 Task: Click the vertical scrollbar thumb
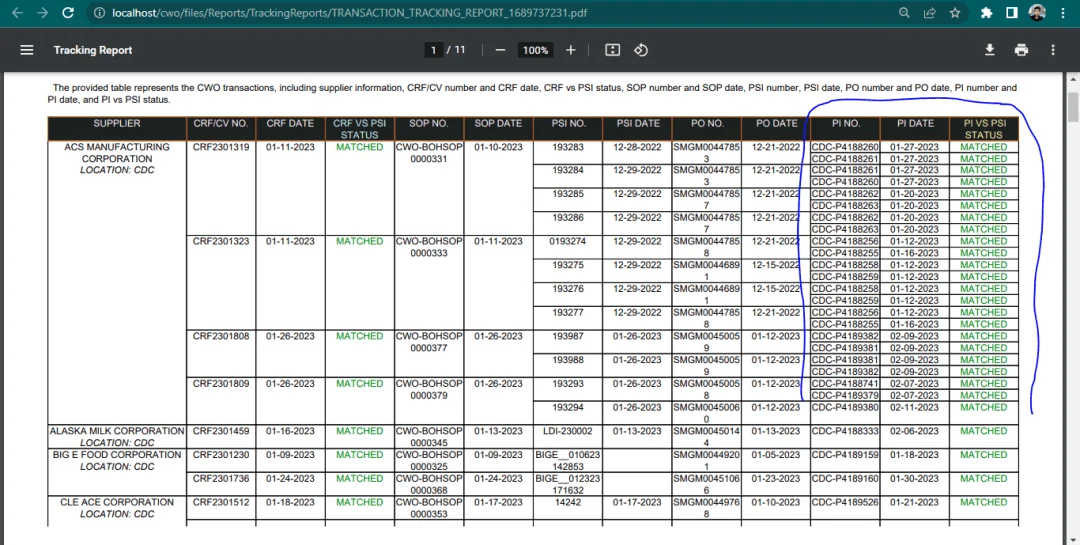tap(1074, 106)
